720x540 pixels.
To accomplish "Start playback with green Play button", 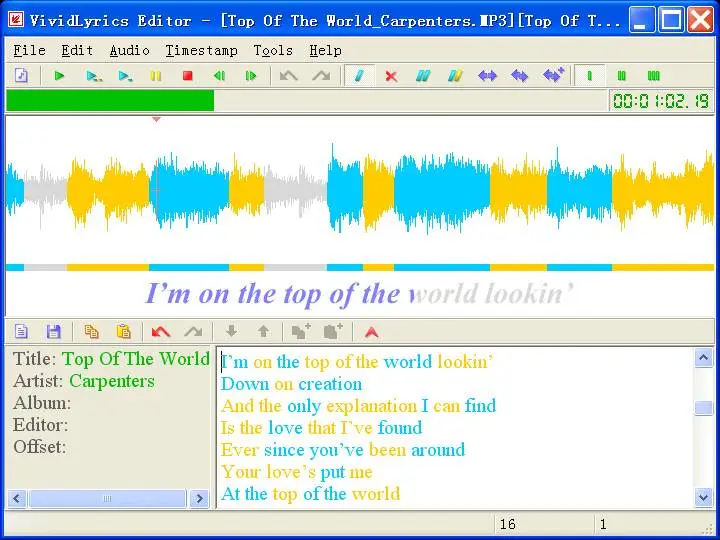I will click(x=59, y=75).
